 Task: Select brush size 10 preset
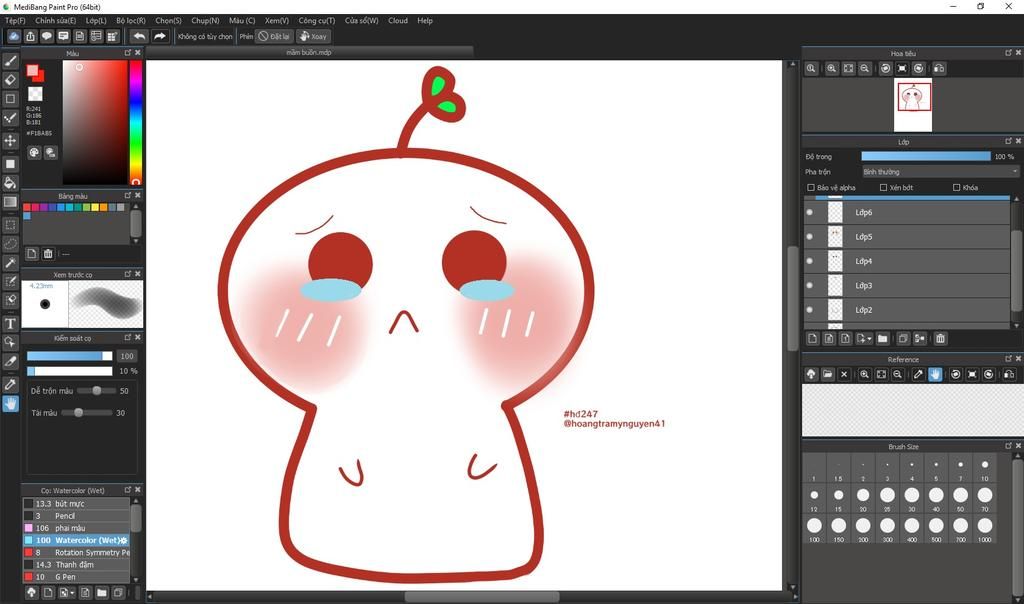click(984, 469)
